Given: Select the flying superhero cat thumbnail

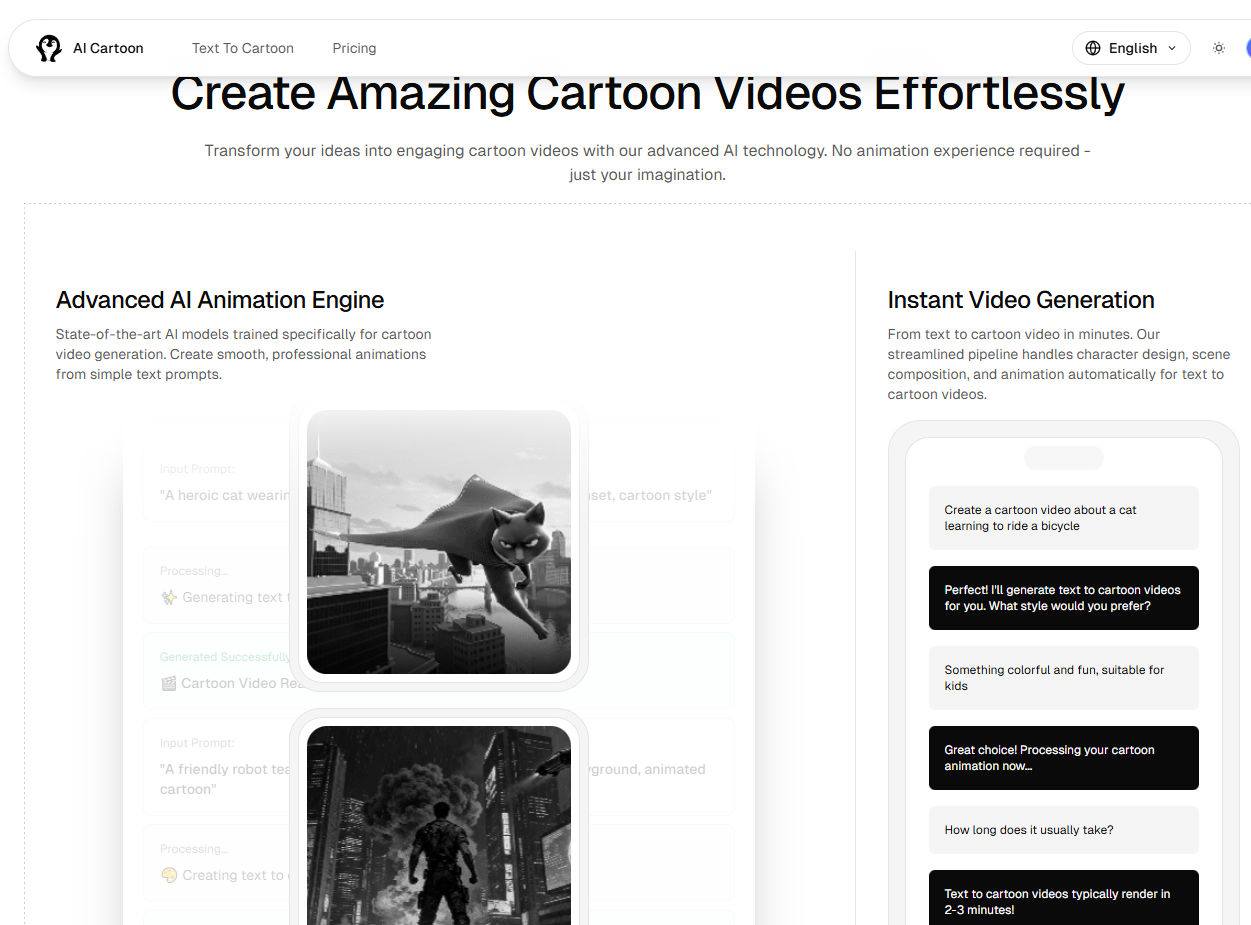Looking at the screenshot, I should pos(438,541).
